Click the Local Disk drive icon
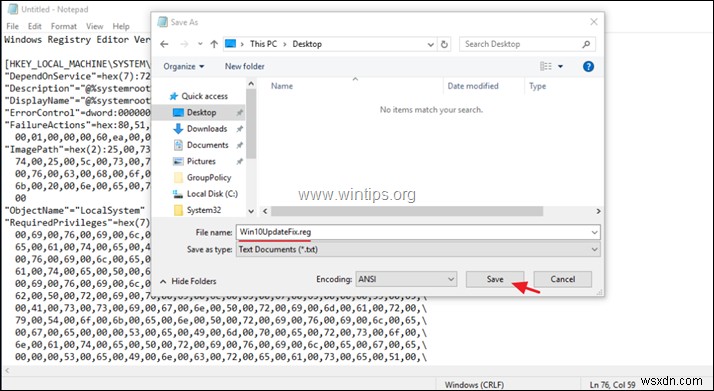Viewport: 714px width, 391px height. click(x=178, y=194)
